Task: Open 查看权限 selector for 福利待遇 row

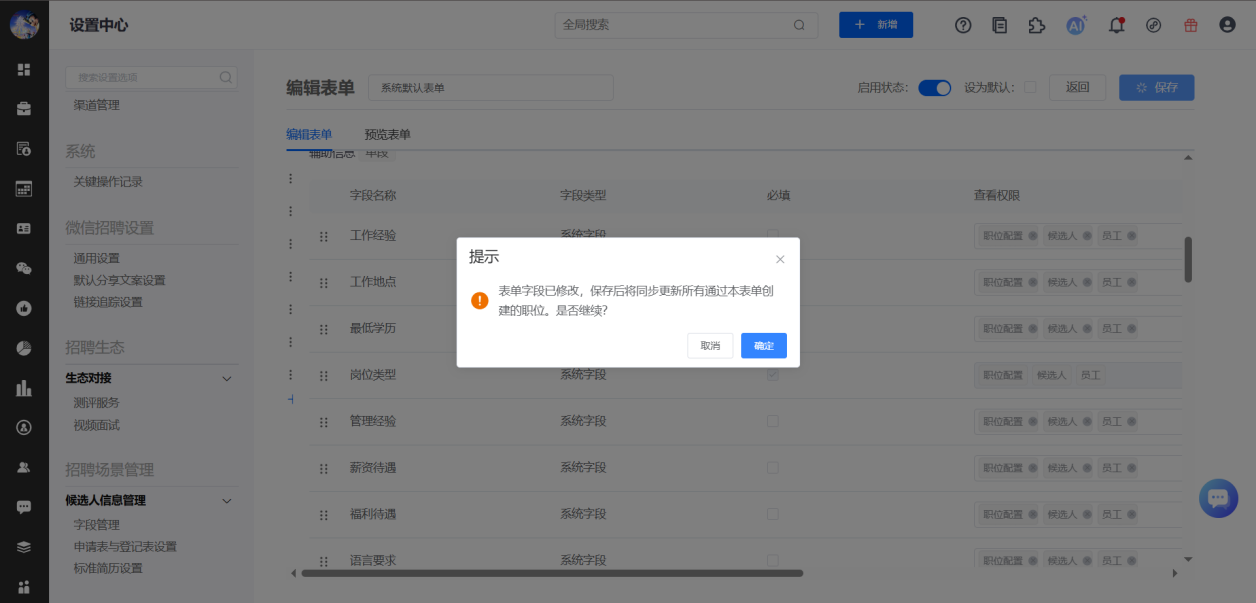Action: point(1078,513)
